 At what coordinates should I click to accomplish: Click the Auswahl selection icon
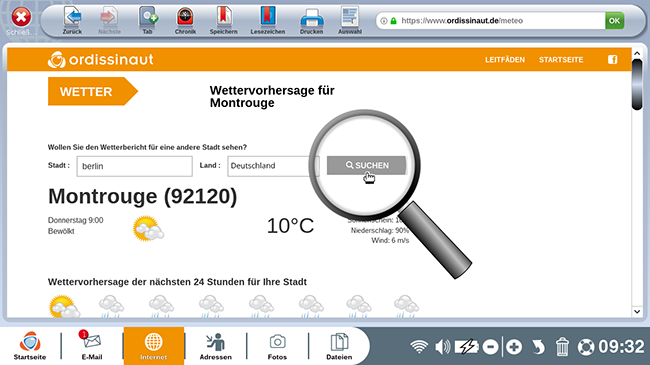pyautogui.click(x=350, y=17)
